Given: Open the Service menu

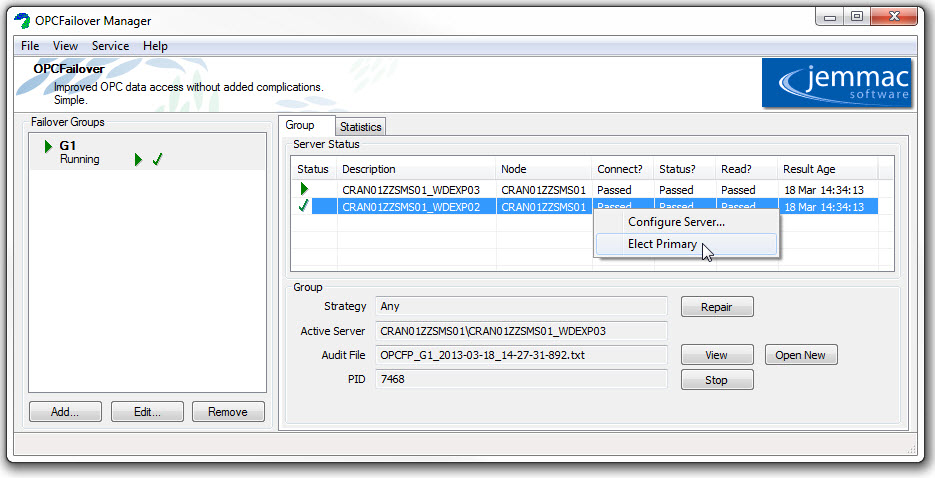Looking at the screenshot, I should pos(110,46).
